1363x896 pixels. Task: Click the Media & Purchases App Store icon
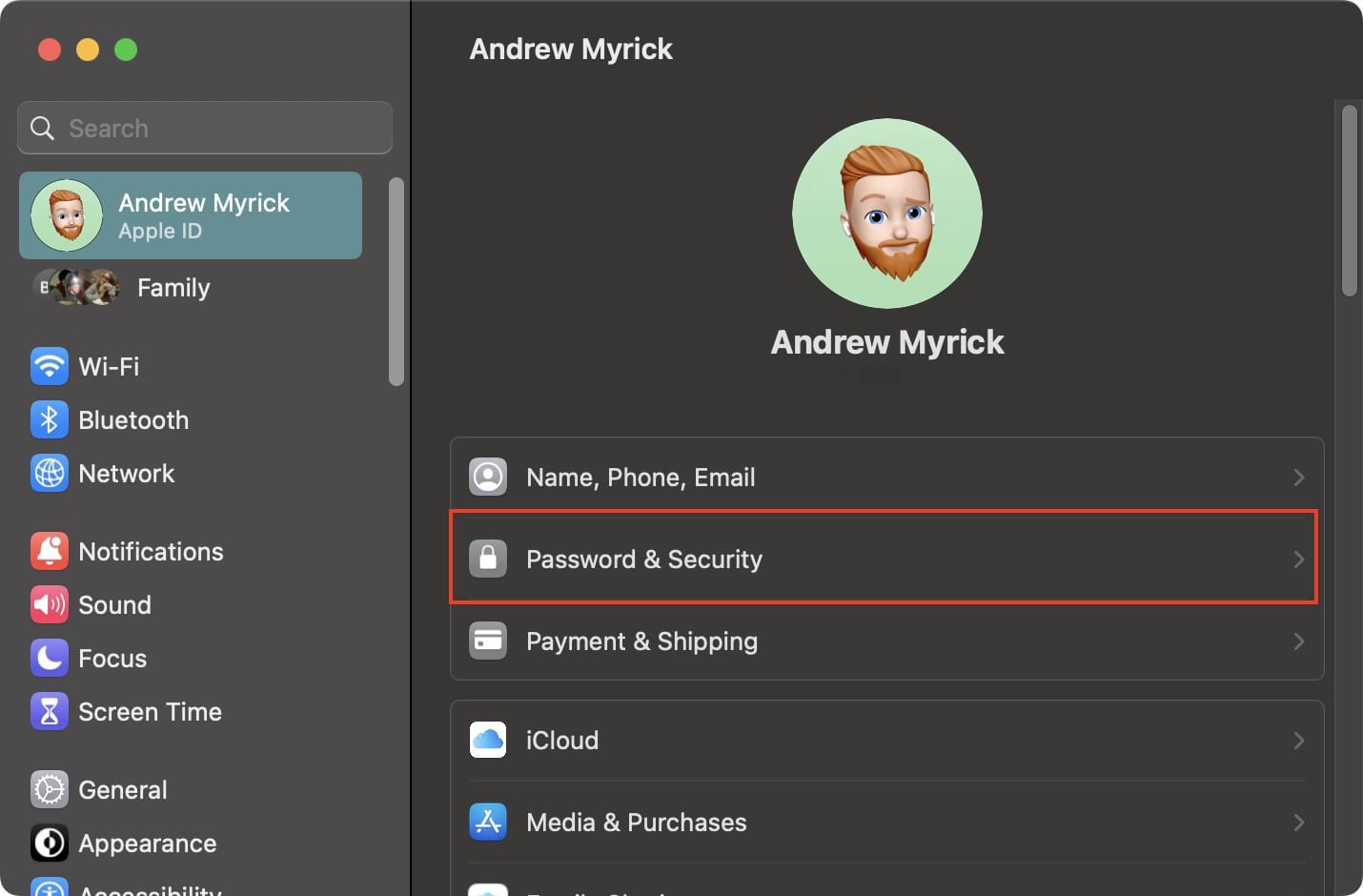click(488, 822)
